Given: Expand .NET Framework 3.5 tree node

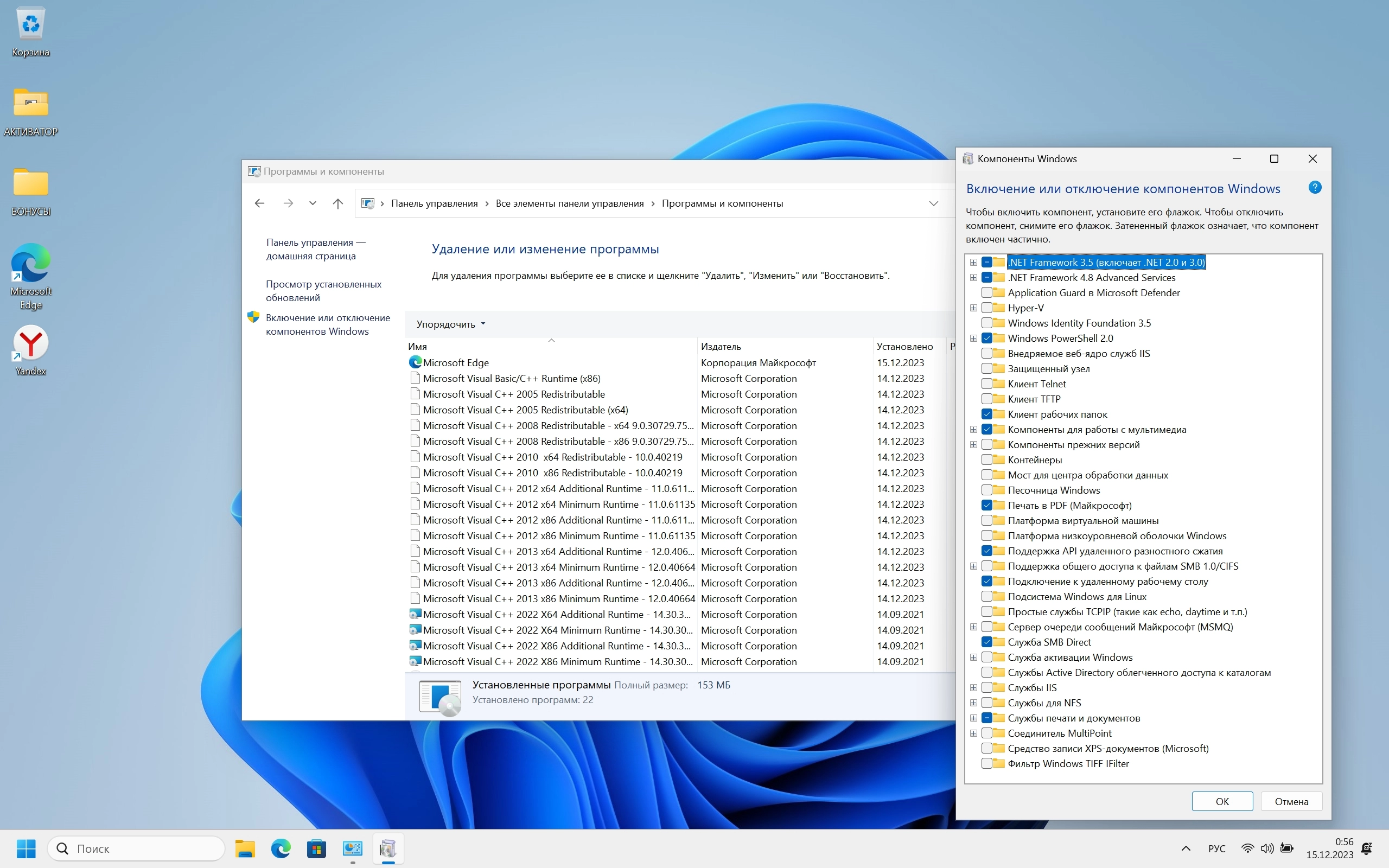Looking at the screenshot, I should [973, 263].
